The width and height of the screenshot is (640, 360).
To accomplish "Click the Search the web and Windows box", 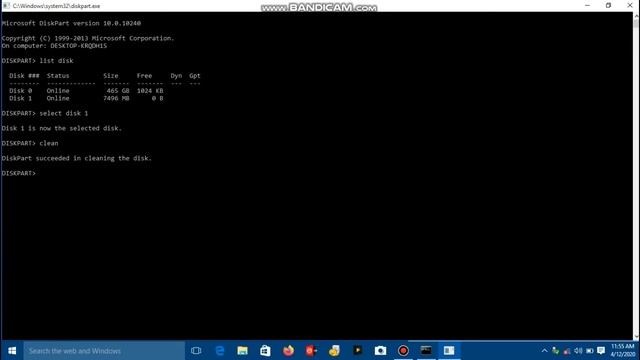I will (x=104, y=351).
